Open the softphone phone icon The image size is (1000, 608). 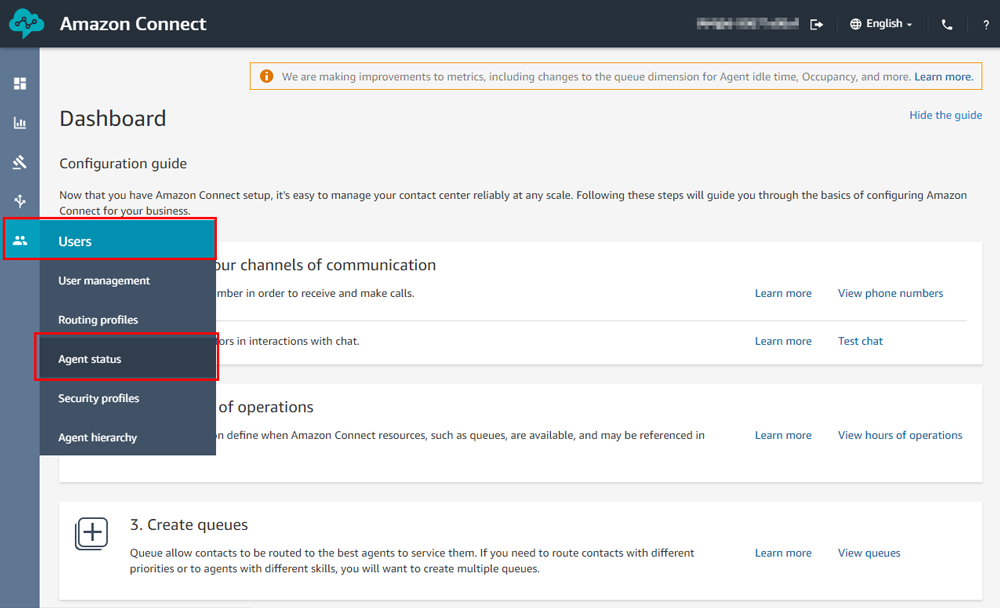947,25
